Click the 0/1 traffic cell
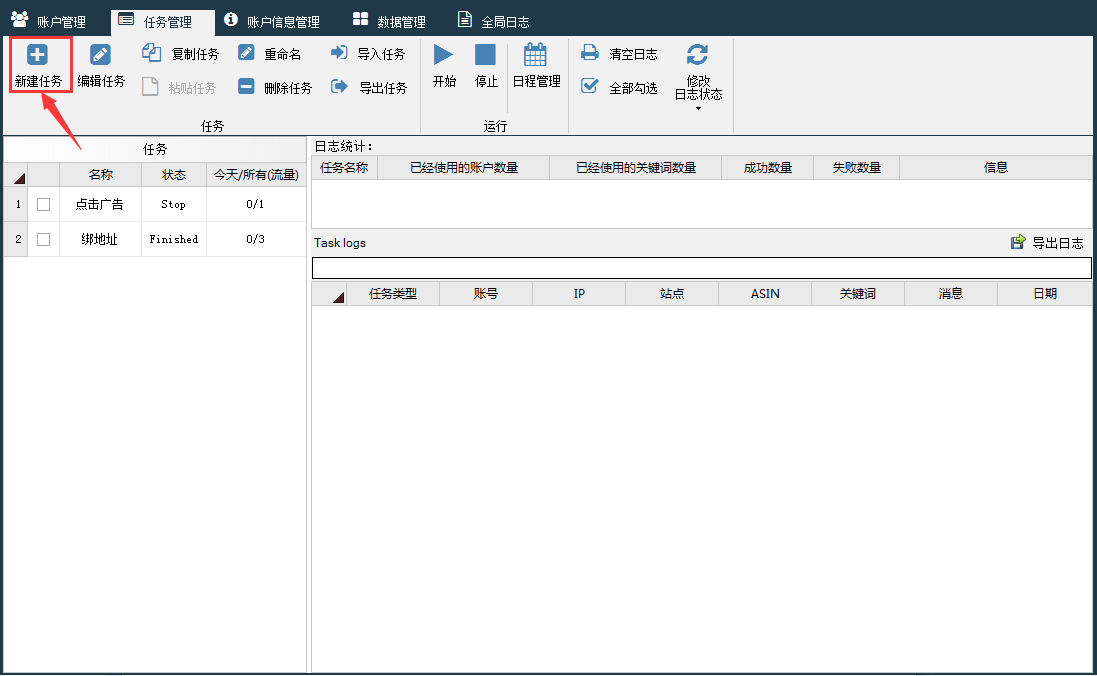The image size is (1097, 676). point(255,204)
